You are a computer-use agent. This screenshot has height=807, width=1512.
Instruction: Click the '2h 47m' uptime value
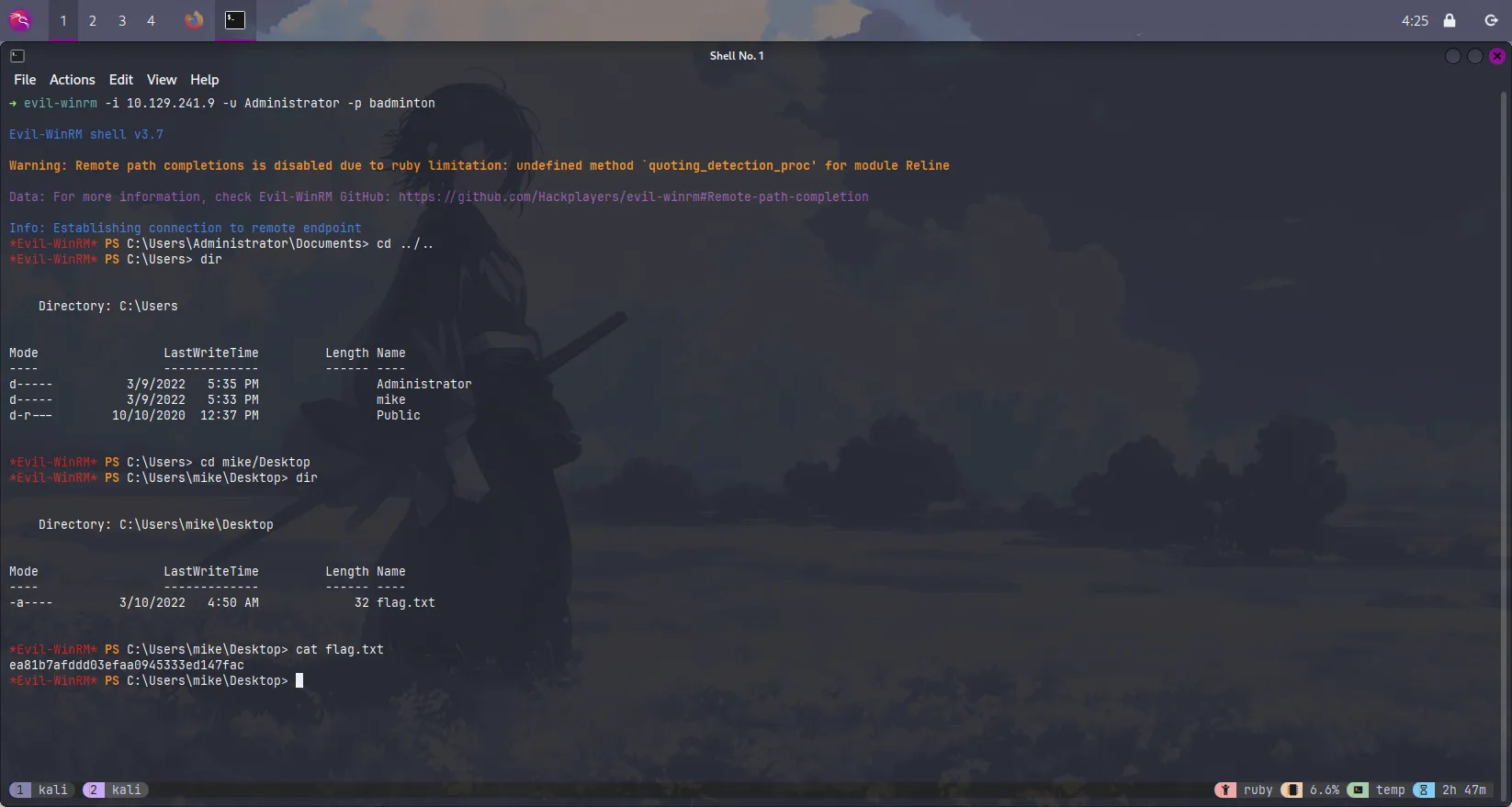(1463, 790)
